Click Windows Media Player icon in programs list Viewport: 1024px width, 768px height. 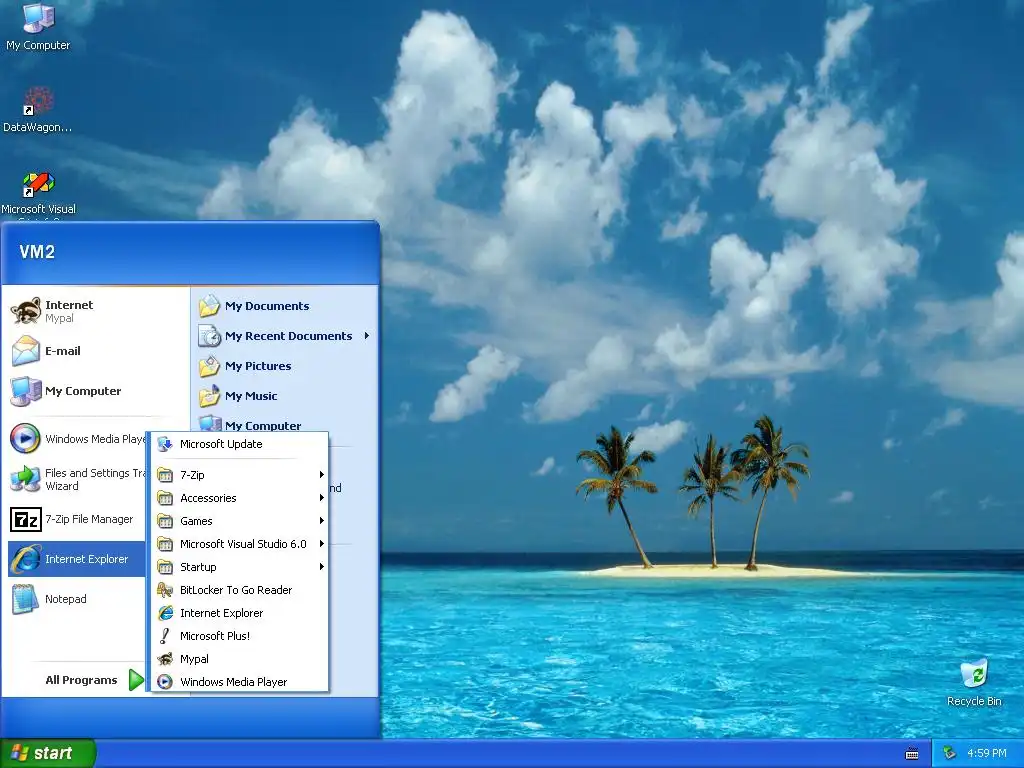coord(165,682)
